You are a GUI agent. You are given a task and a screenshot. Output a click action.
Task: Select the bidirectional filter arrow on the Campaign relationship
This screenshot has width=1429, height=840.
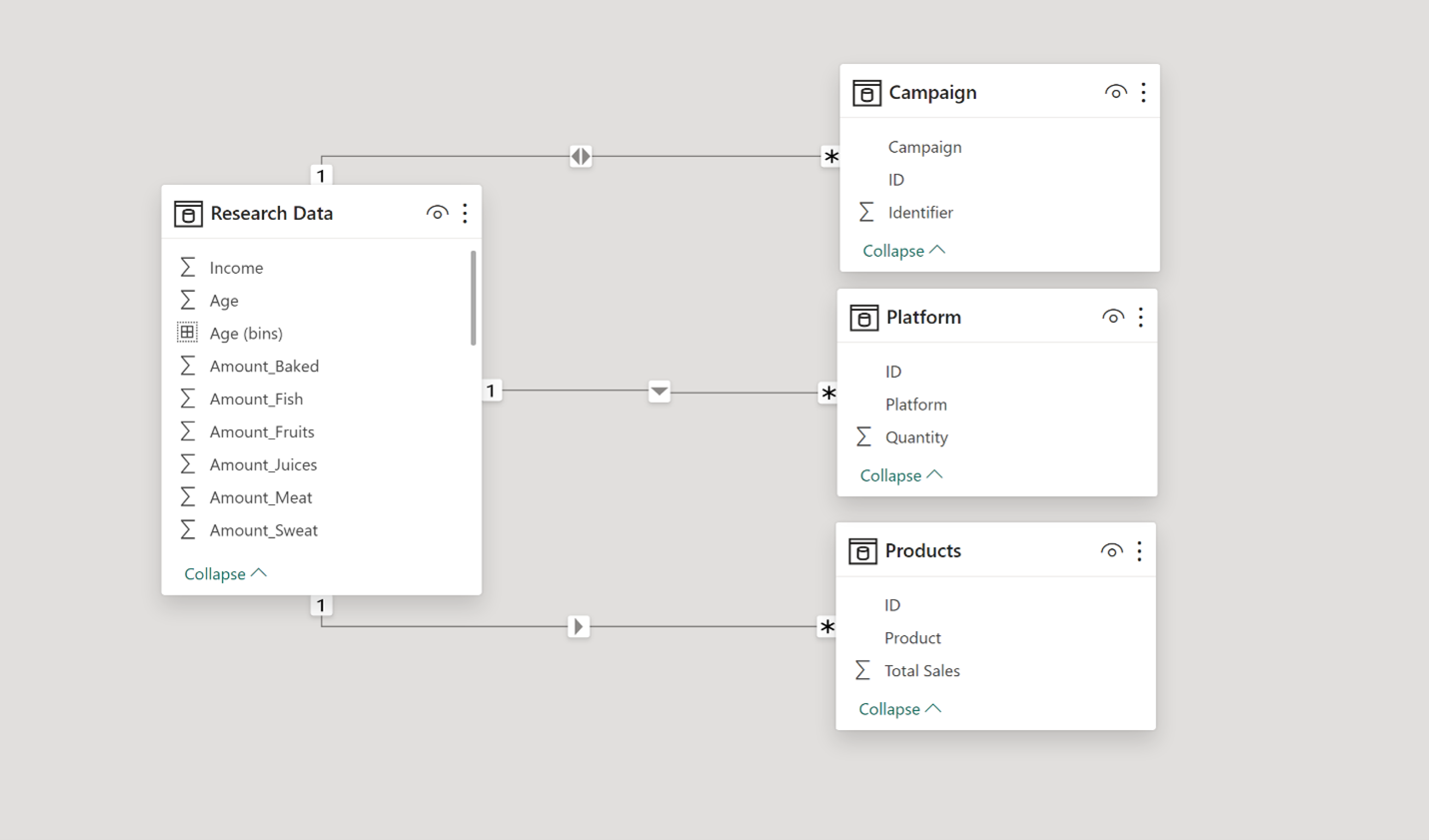click(581, 157)
